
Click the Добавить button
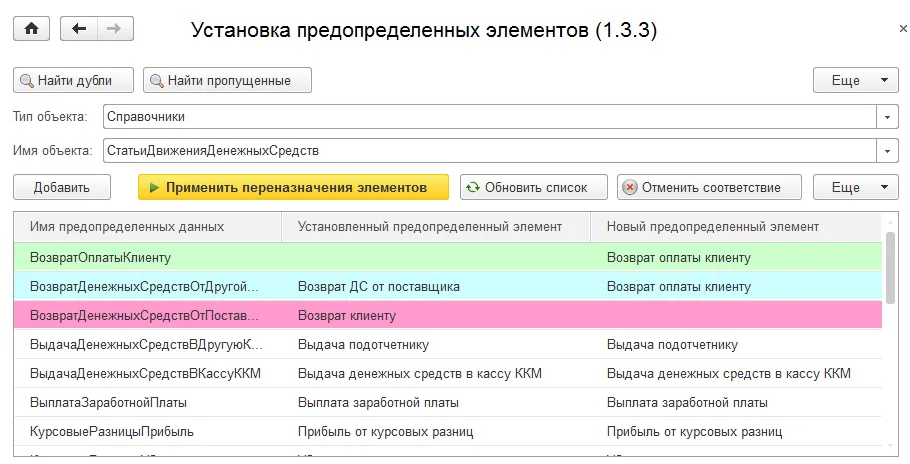62,187
